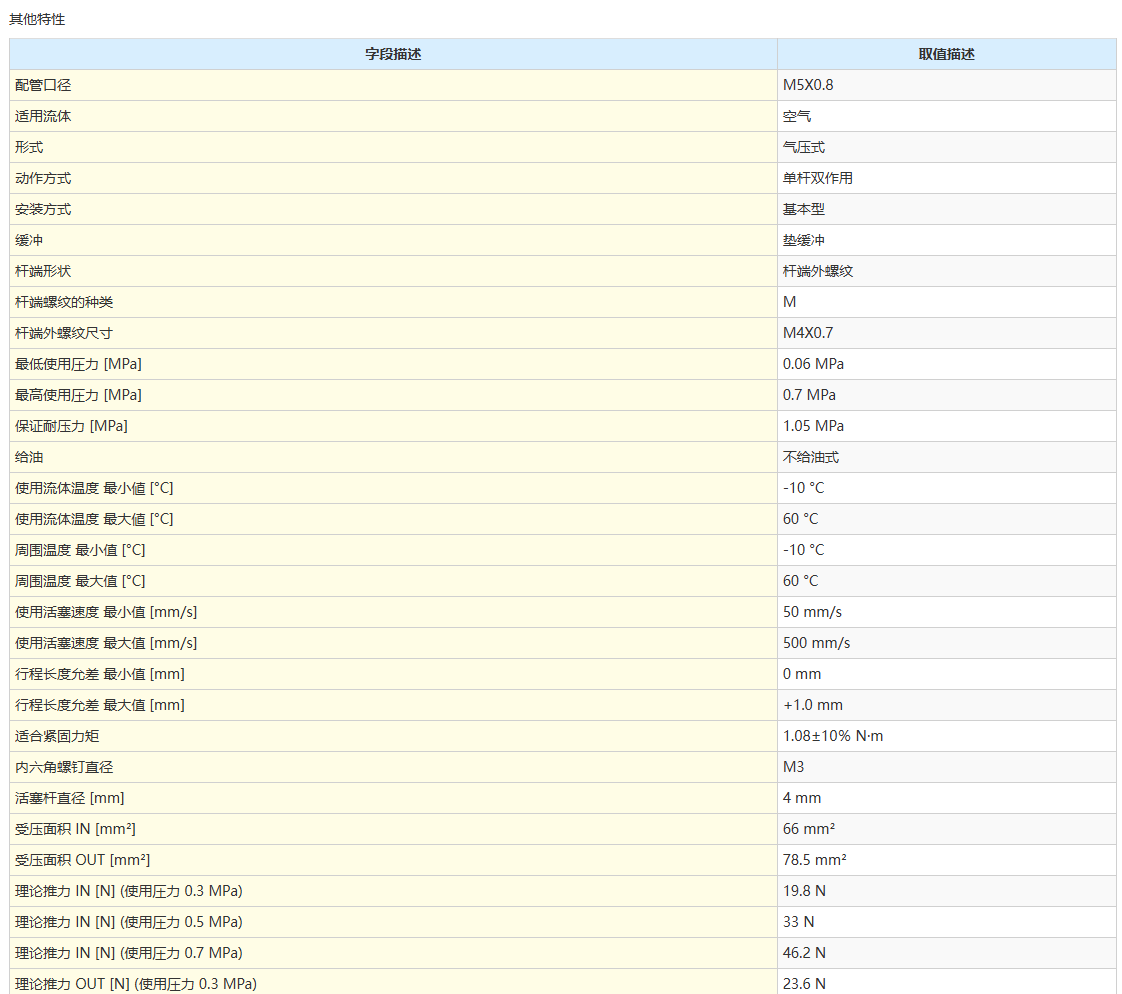Select the M4X0.7 value cell
The width and height of the screenshot is (1122, 994).
(x=808, y=333)
